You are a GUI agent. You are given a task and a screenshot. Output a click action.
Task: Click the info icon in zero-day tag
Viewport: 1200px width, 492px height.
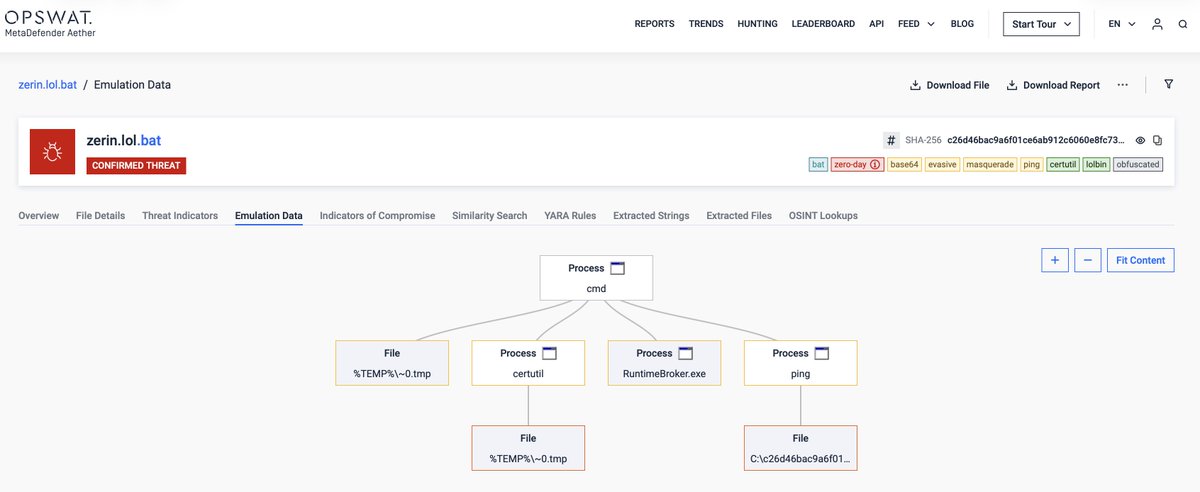[x=875, y=164]
